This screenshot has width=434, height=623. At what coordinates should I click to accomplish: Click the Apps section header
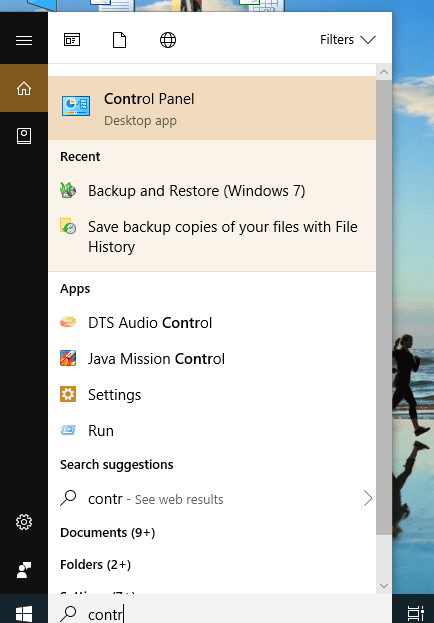tap(75, 289)
